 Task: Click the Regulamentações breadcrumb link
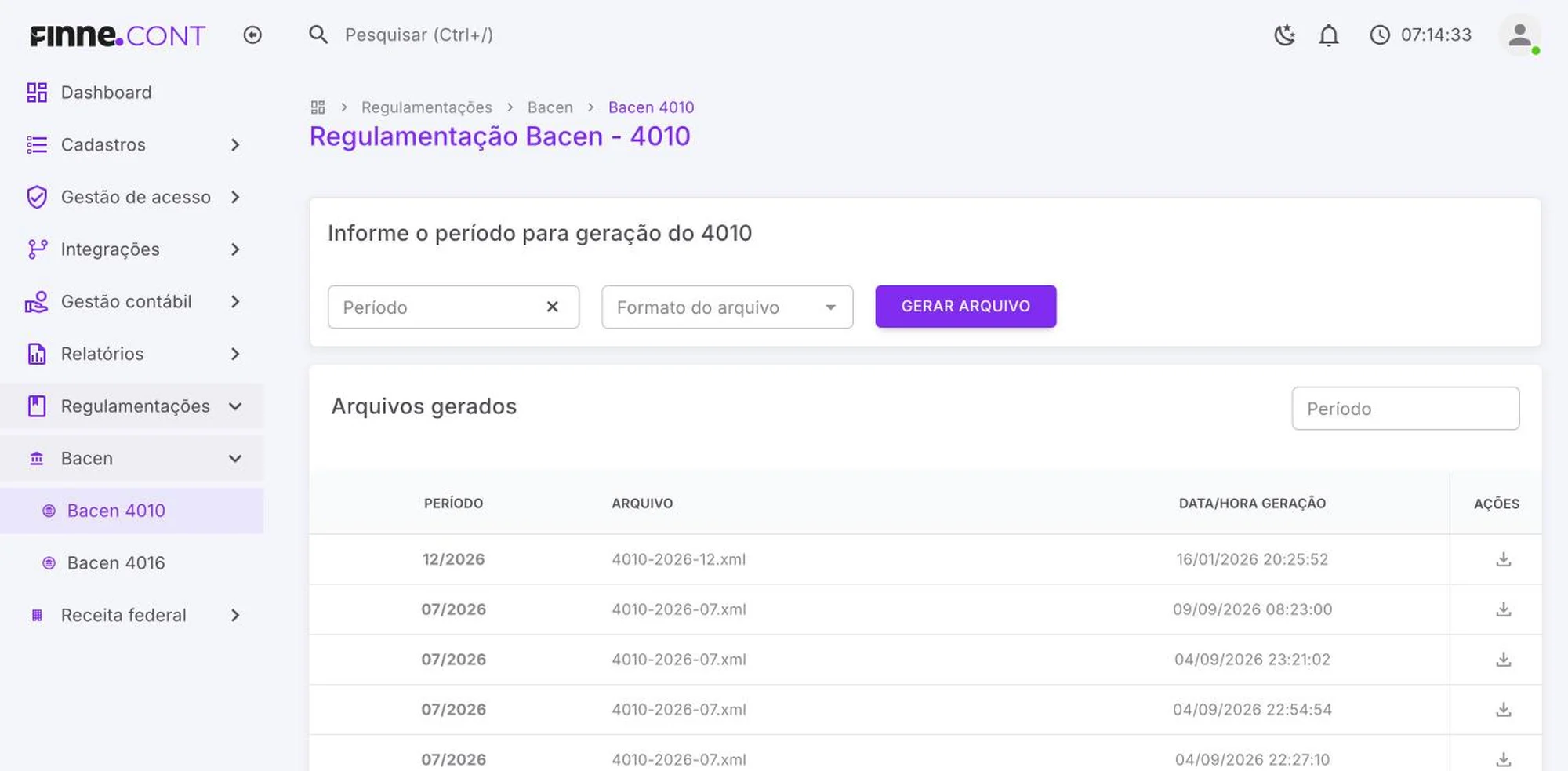pyautogui.click(x=426, y=107)
